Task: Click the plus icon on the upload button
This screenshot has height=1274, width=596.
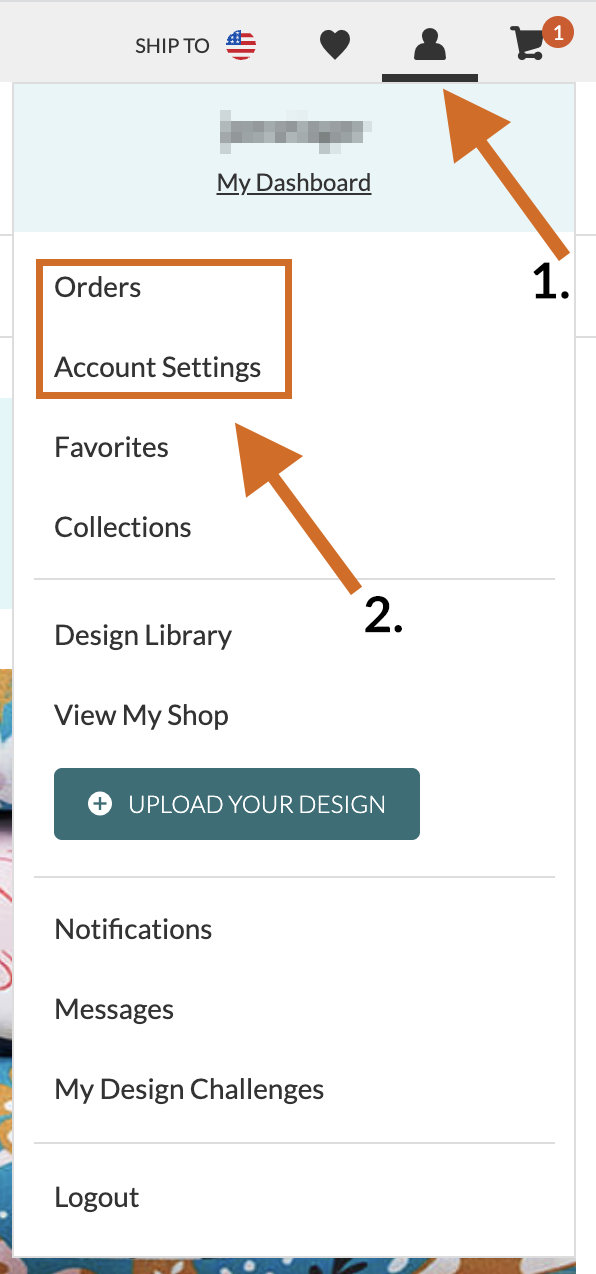Action: (99, 803)
